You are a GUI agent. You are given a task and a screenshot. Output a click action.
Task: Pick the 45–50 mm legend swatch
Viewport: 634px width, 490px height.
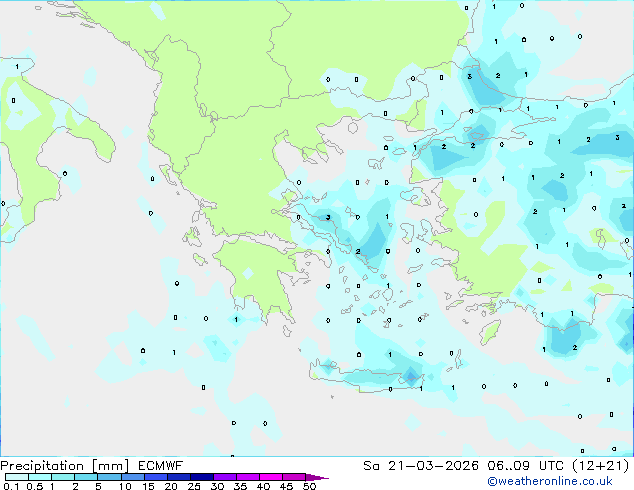click(x=294, y=477)
